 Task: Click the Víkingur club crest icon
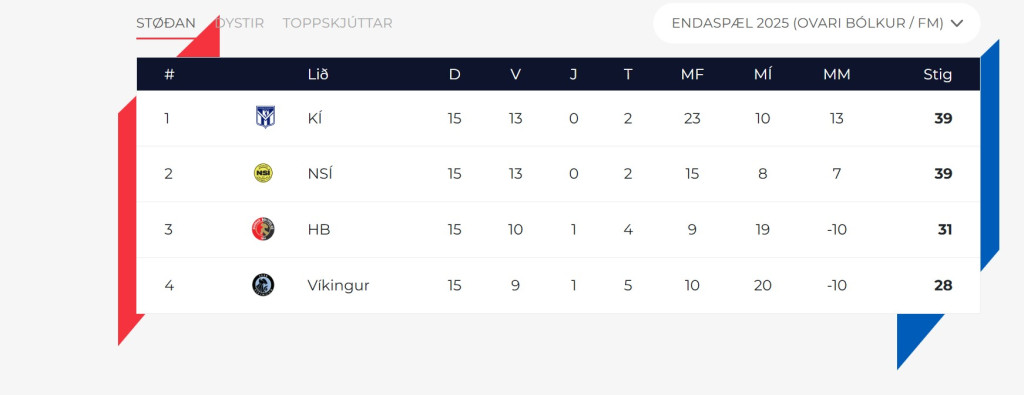click(263, 285)
